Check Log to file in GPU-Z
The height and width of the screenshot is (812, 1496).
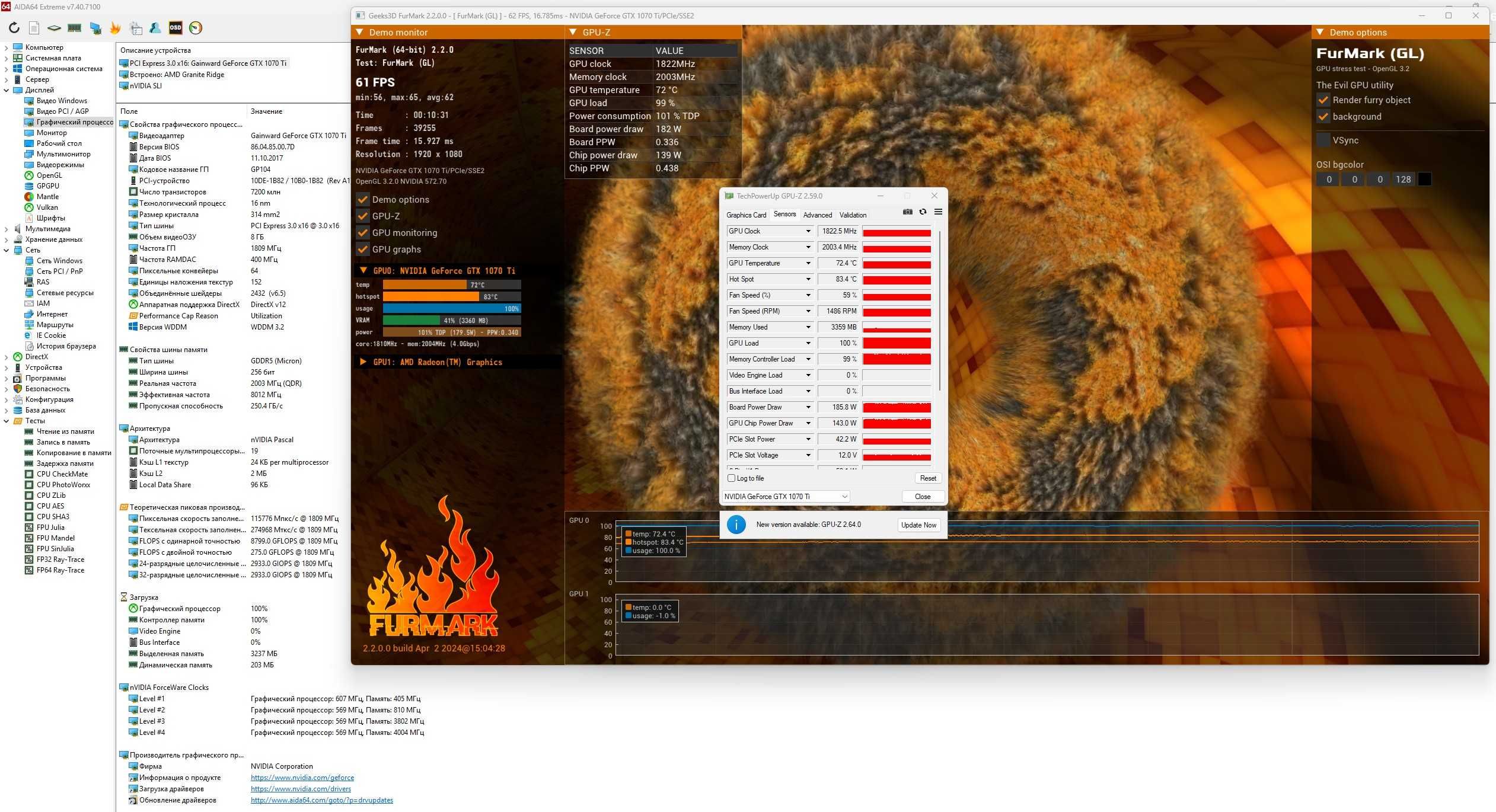coord(731,478)
